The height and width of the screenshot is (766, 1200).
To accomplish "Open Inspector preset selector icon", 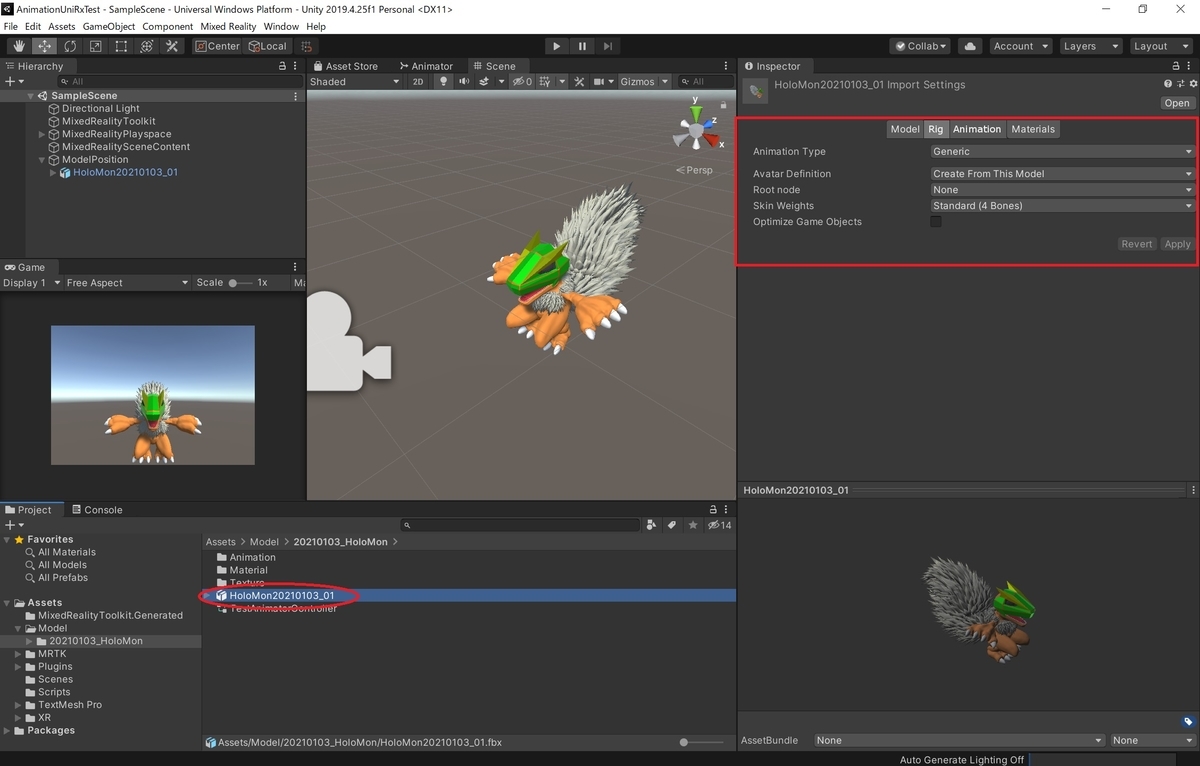I will 1179,85.
